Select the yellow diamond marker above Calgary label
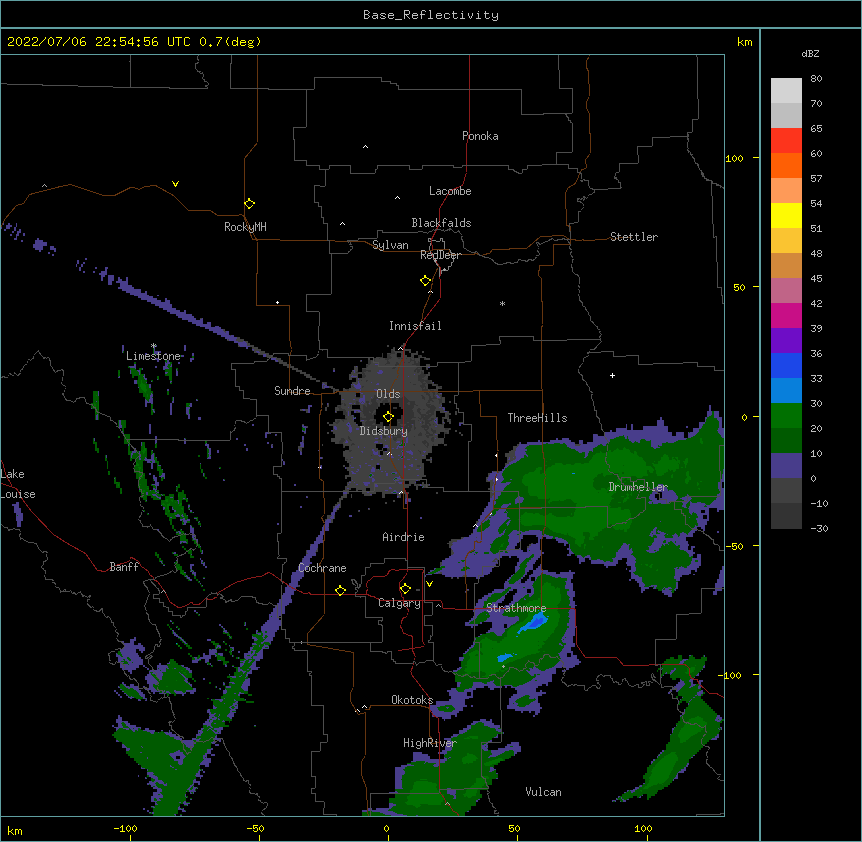862x842 pixels. pyautogui.click(x=405, y=589)
